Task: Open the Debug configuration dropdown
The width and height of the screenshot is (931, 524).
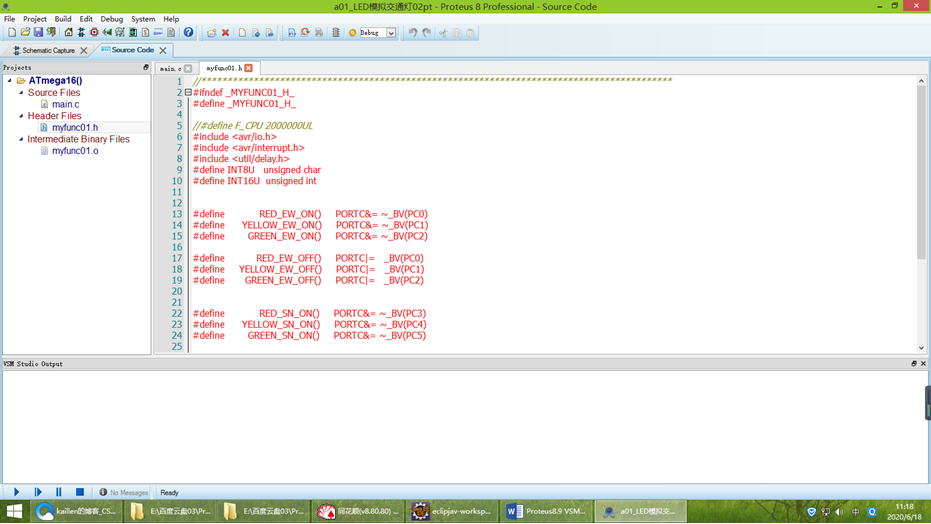Action: click(x=391, y=33)
